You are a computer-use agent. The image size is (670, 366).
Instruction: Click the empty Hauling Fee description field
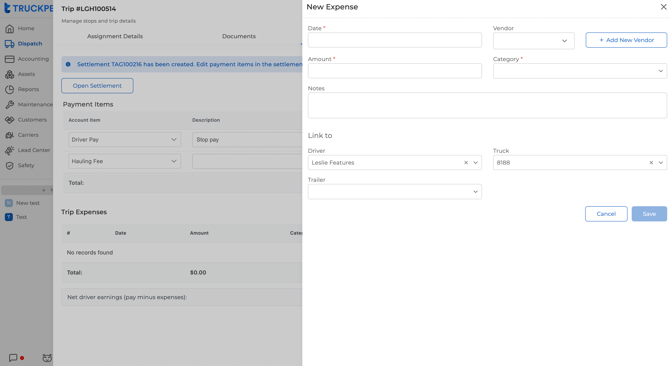tap(247, 161)
